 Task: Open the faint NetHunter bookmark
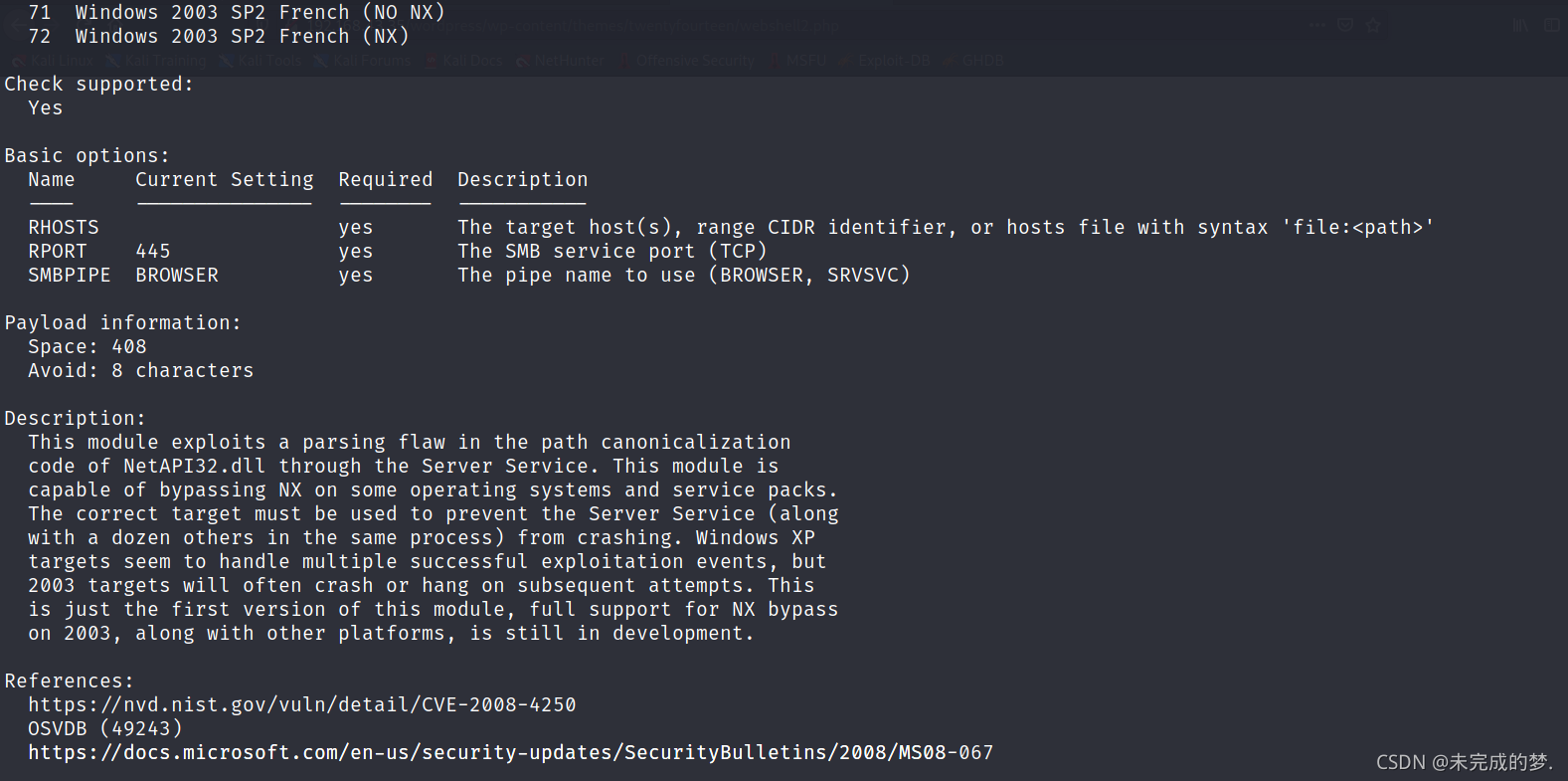pyautogui.click(x=561, y=61)
